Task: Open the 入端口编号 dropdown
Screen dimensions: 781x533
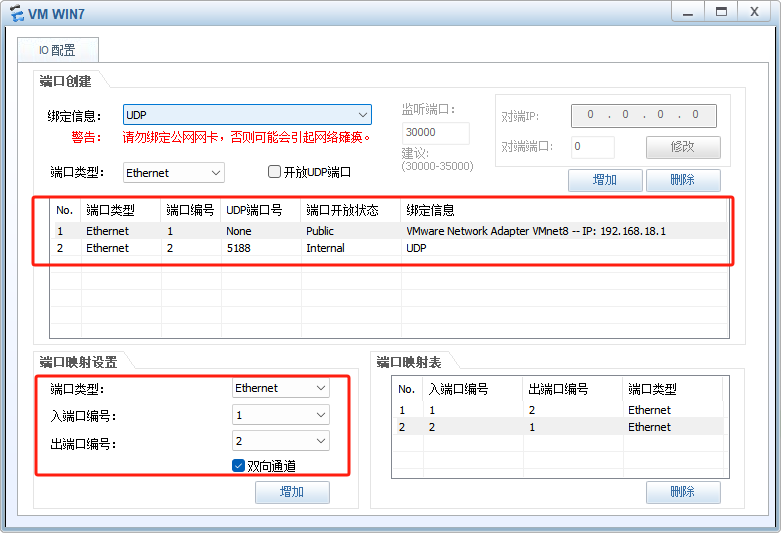Action: [x=281, y=414]
